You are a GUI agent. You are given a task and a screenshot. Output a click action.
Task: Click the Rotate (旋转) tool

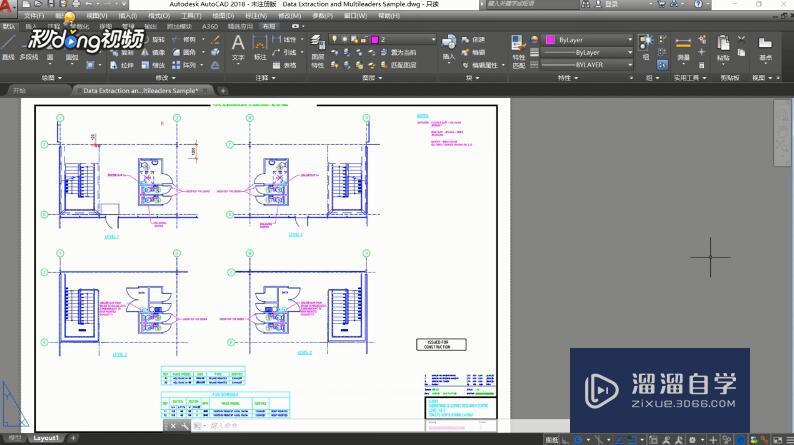click(153, 39)
